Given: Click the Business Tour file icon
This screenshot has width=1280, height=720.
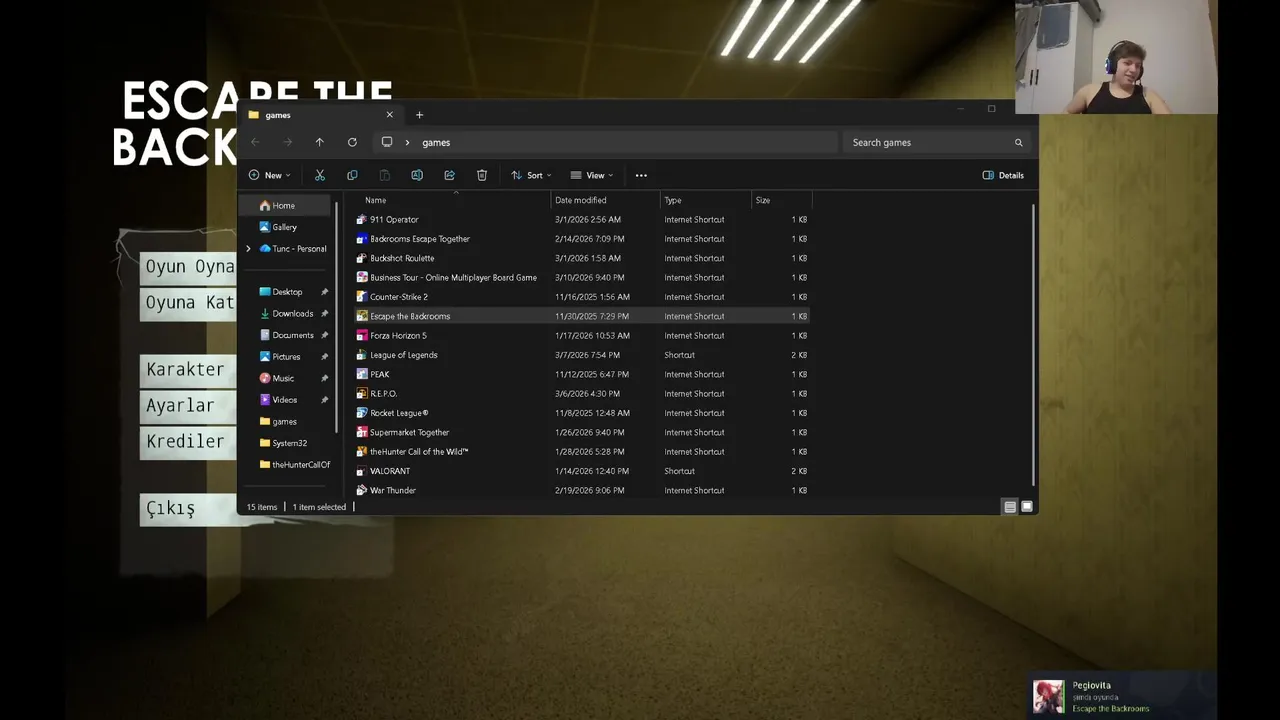Looking at the screenshot, I should [x=362, y=277].
